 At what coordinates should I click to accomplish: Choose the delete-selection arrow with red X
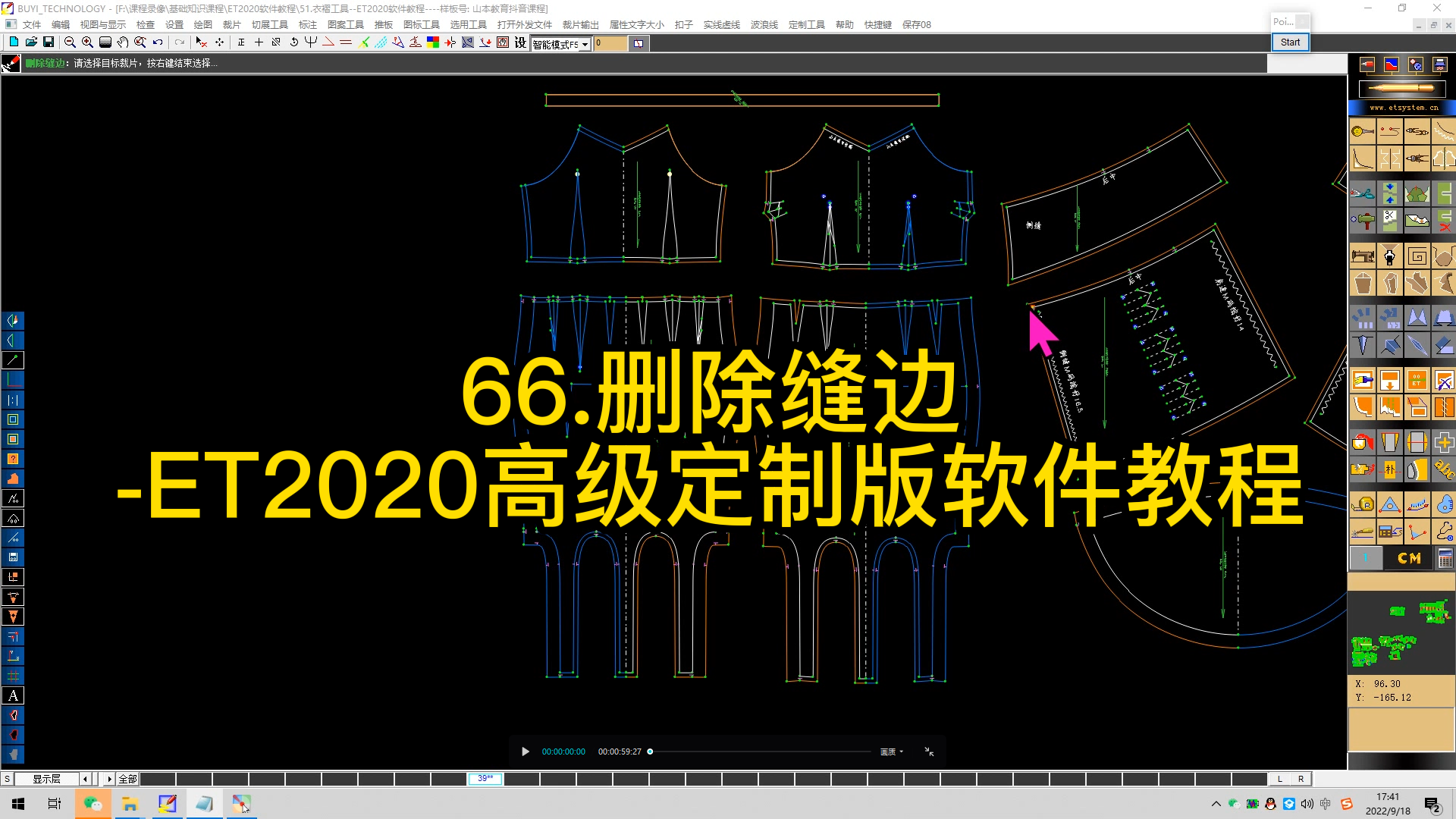point(202,42)
